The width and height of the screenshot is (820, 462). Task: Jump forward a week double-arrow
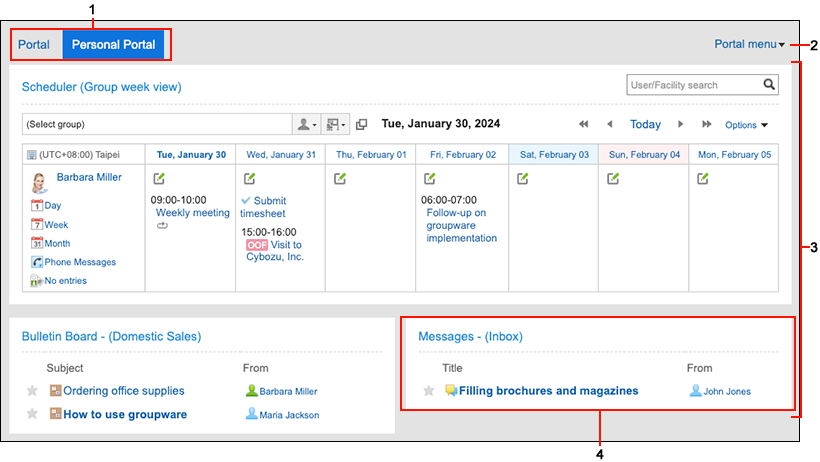707,125
